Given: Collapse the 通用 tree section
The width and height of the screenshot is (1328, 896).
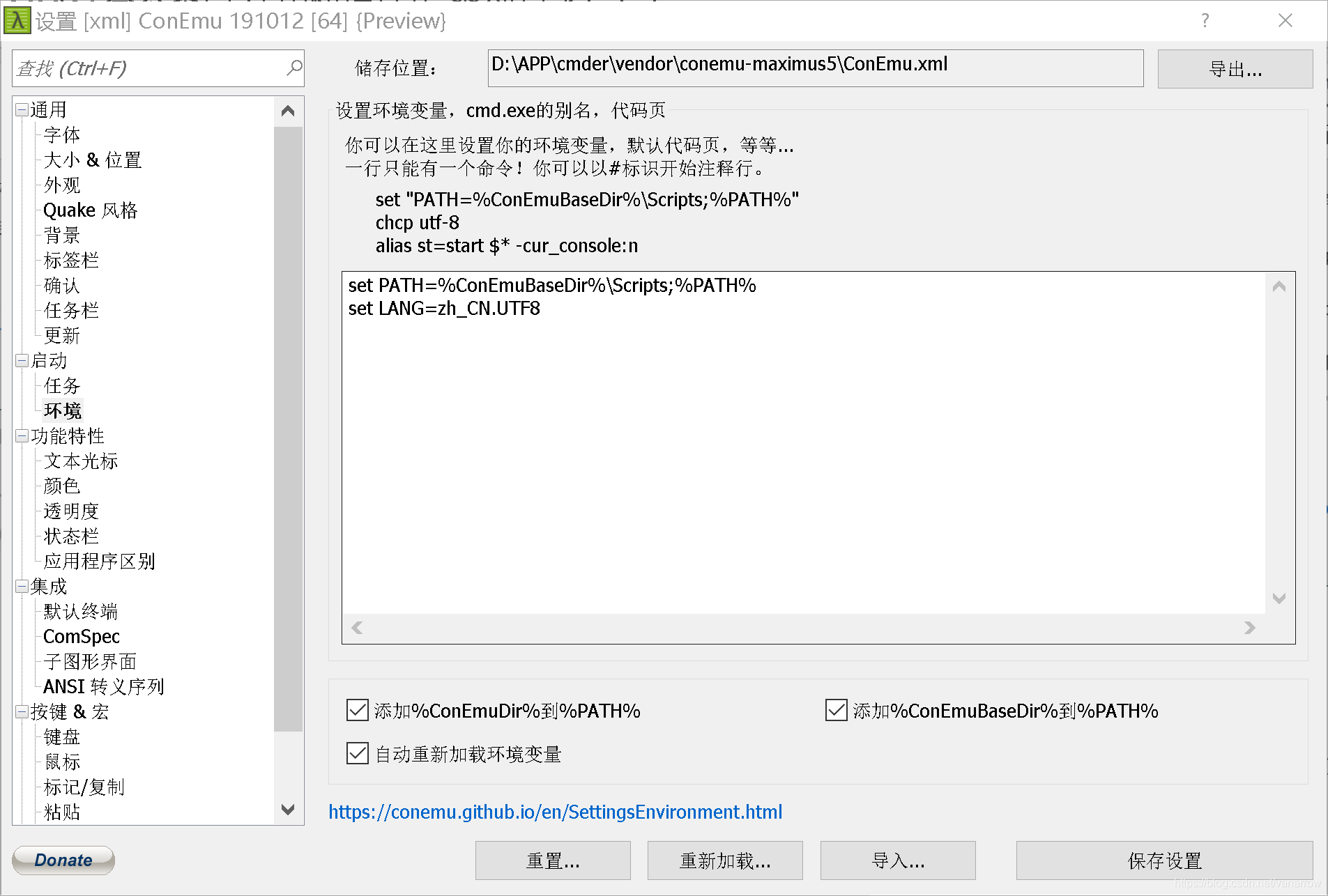Looking at the screenshot, I should [22, 110].
